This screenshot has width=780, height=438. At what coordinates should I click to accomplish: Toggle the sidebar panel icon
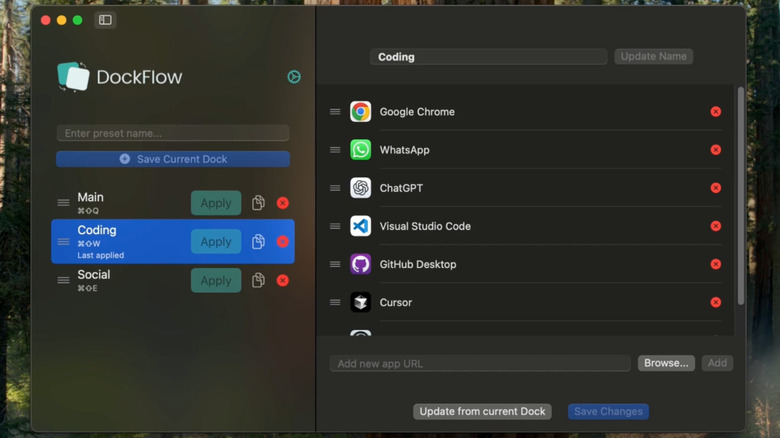coord(105,20)
